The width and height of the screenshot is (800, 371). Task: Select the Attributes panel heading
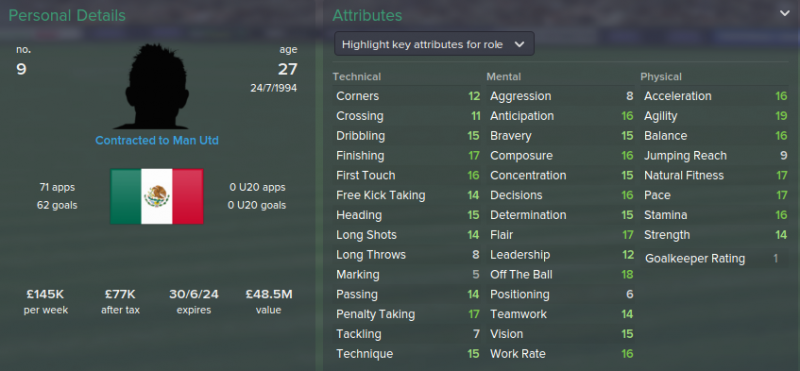[x=367, y=15]
